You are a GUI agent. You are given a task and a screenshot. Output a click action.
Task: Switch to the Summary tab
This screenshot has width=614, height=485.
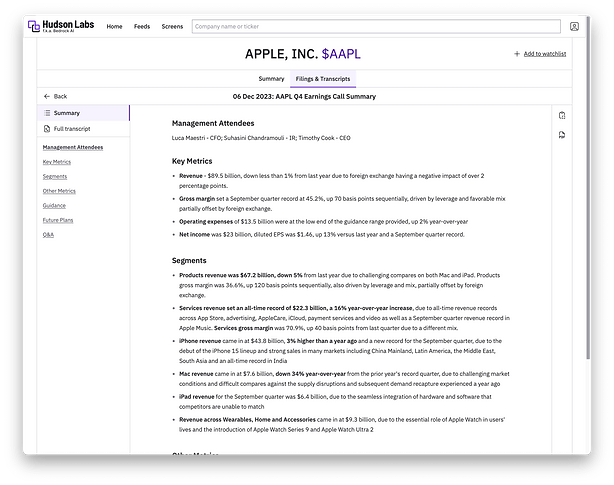pyautogui.click(x=271, y=78)
